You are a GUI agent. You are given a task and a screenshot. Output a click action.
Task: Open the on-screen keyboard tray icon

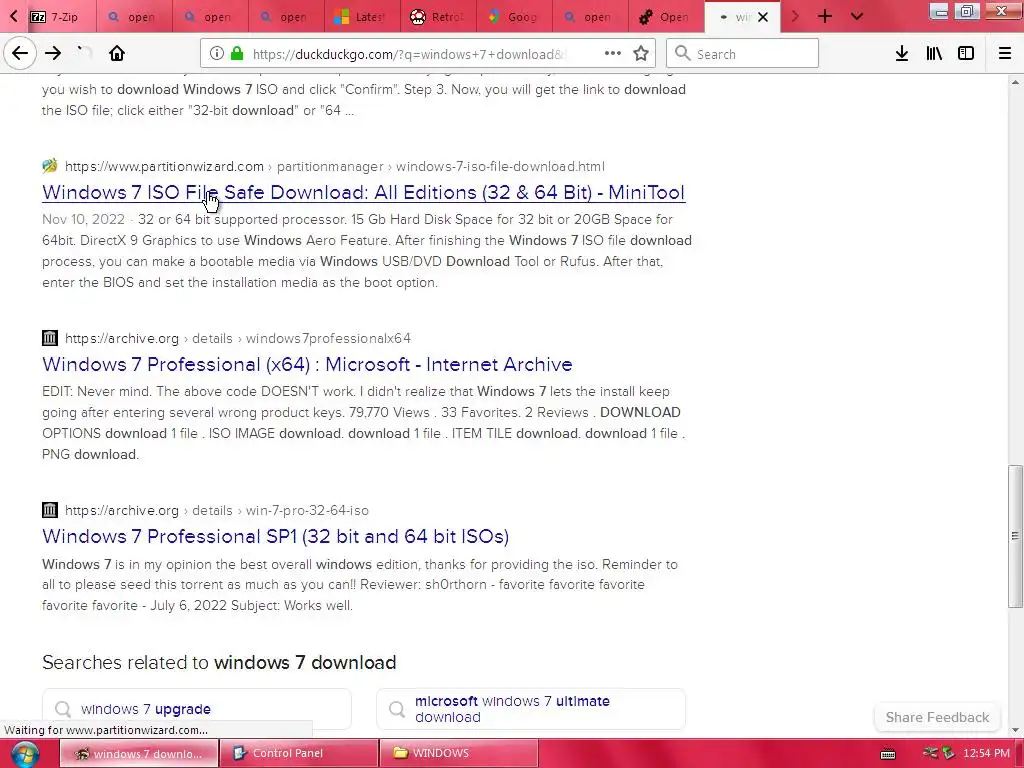[x=888, y=754]
